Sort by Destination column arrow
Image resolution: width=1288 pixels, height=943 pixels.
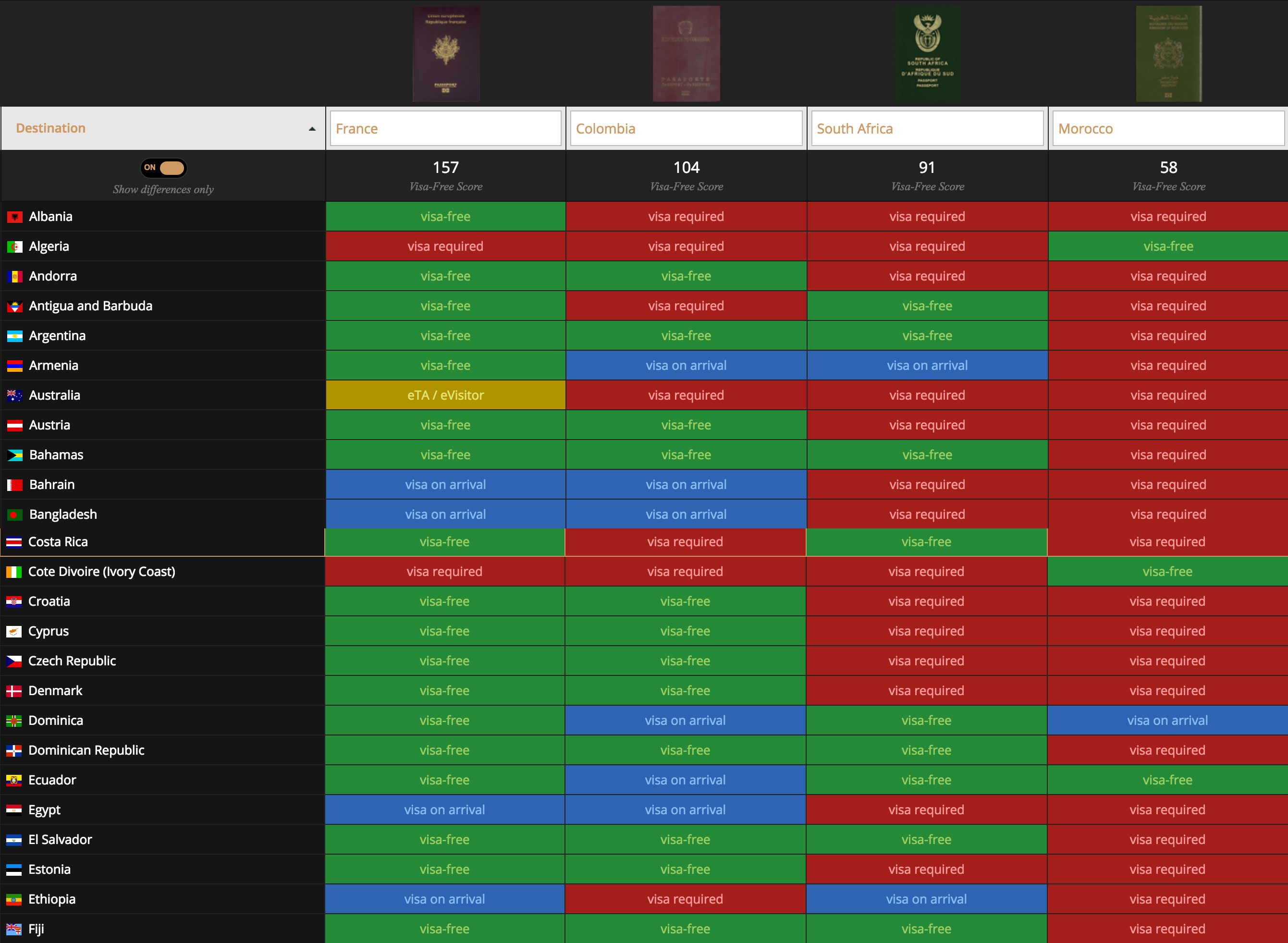coord(312,129)
